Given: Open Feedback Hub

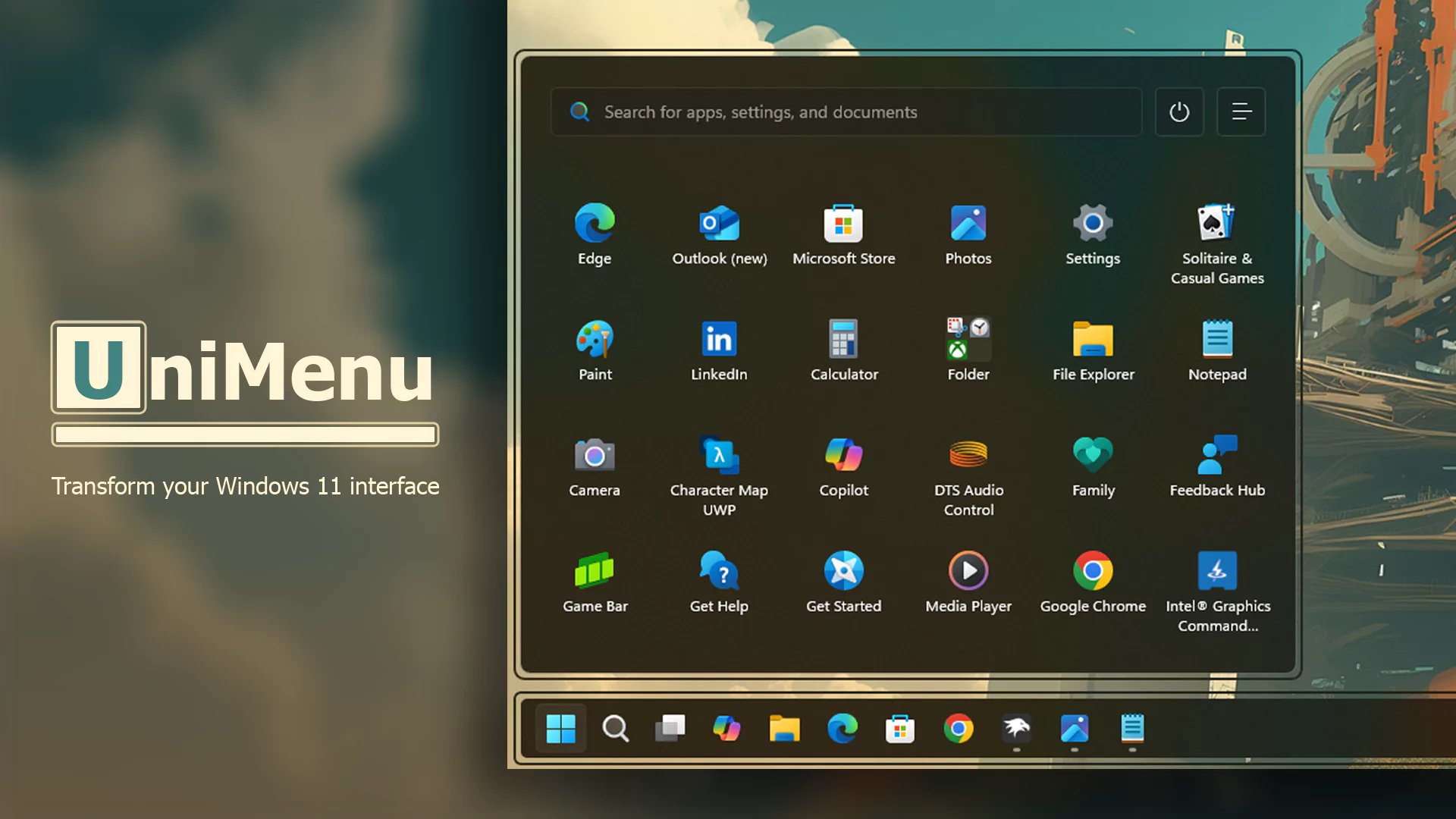Looking at the screenshot, I should tap(1217, 466).
